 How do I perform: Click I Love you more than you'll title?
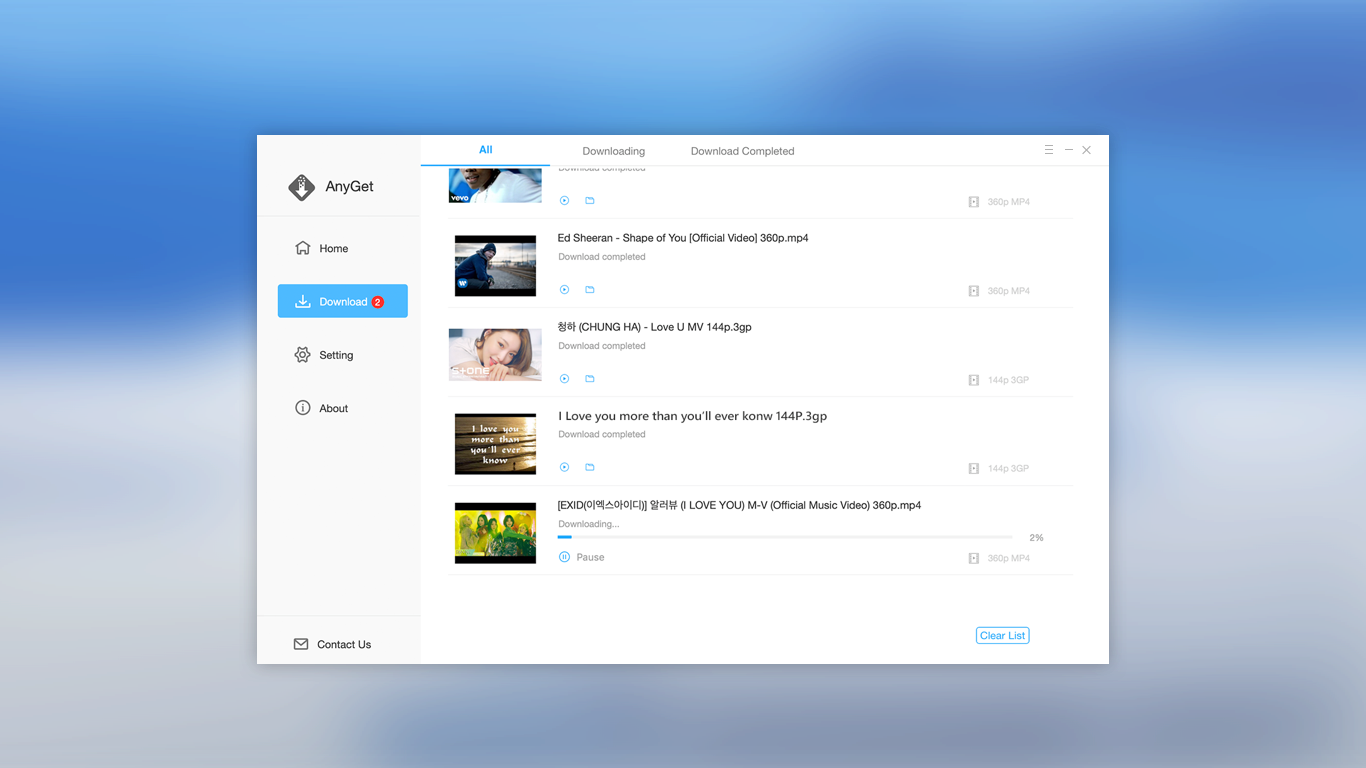(x=692, y=416)
